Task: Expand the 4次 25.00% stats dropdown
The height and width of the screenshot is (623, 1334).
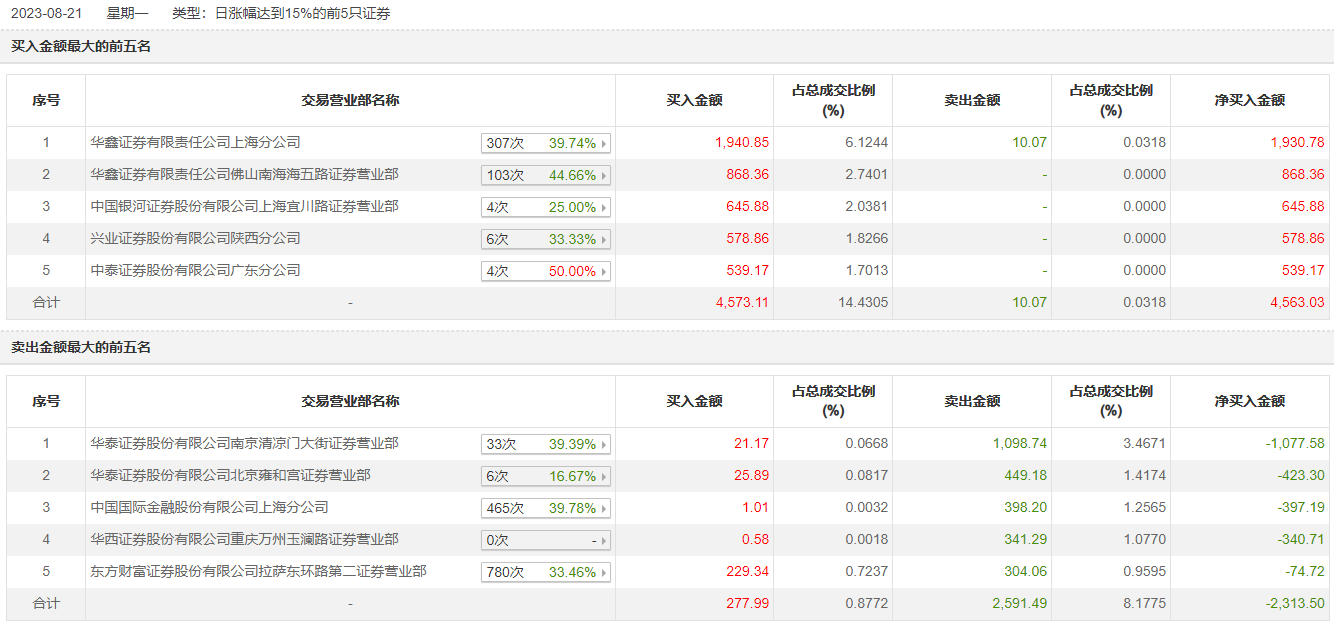Action: (x=546, y=207)
